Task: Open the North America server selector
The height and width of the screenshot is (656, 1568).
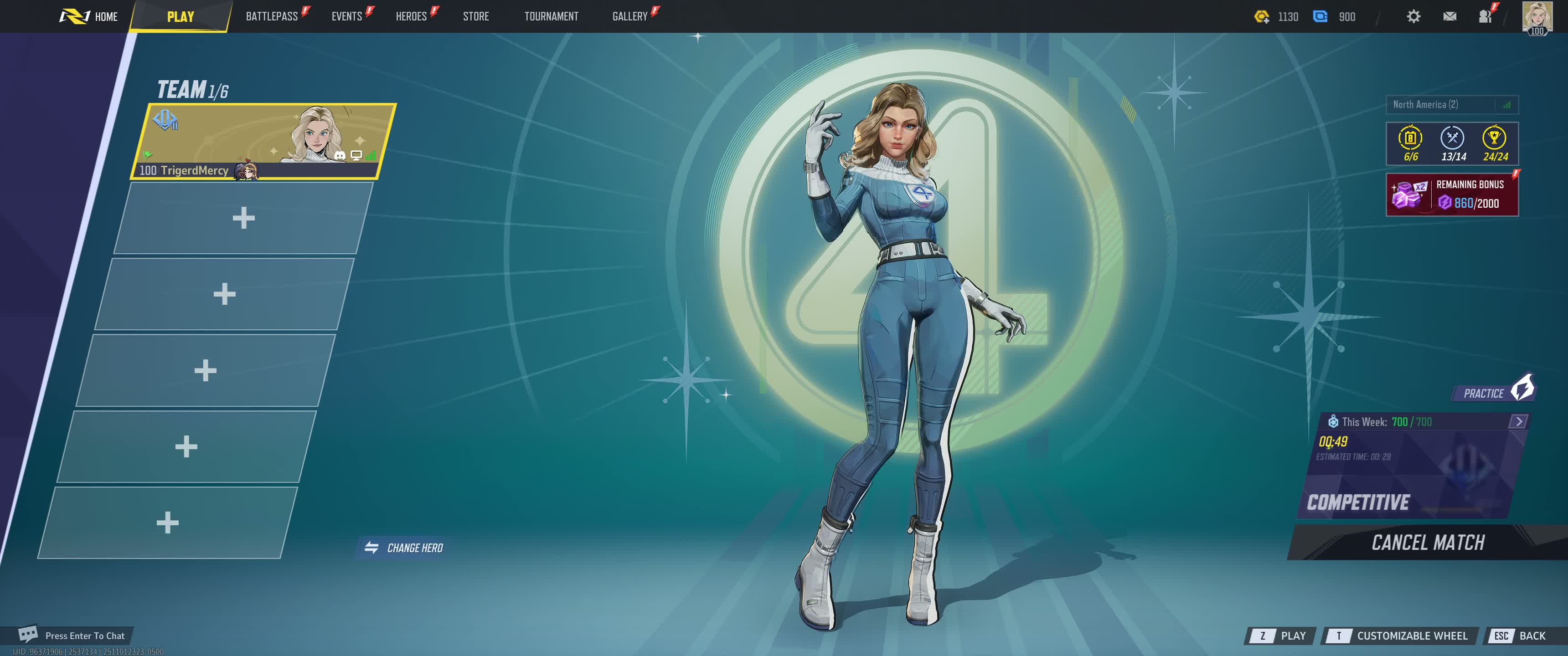Action: click(1451, 105)
